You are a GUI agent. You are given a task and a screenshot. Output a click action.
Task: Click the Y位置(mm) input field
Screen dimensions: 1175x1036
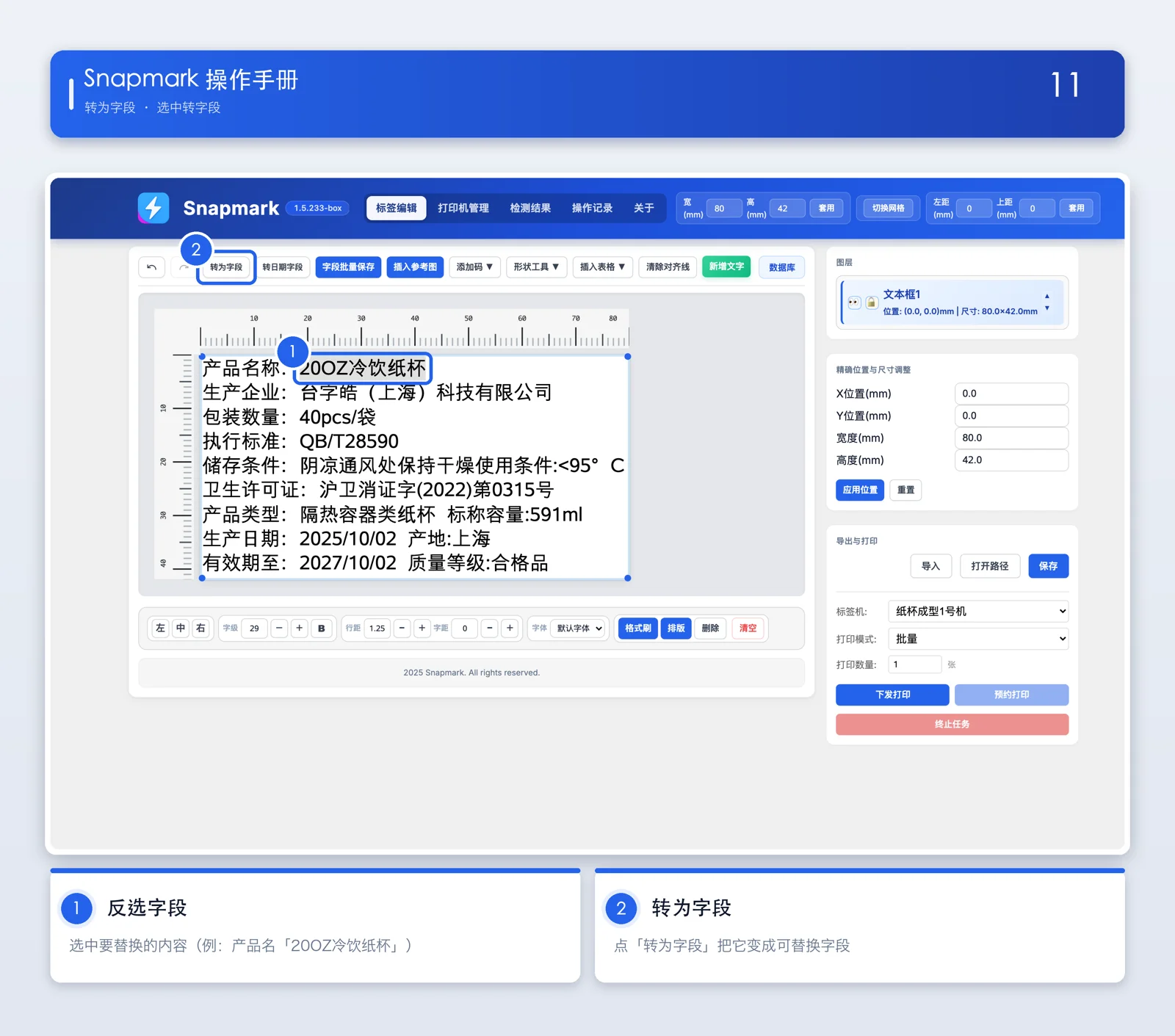pyautogui.click(x=1011, y=416)
